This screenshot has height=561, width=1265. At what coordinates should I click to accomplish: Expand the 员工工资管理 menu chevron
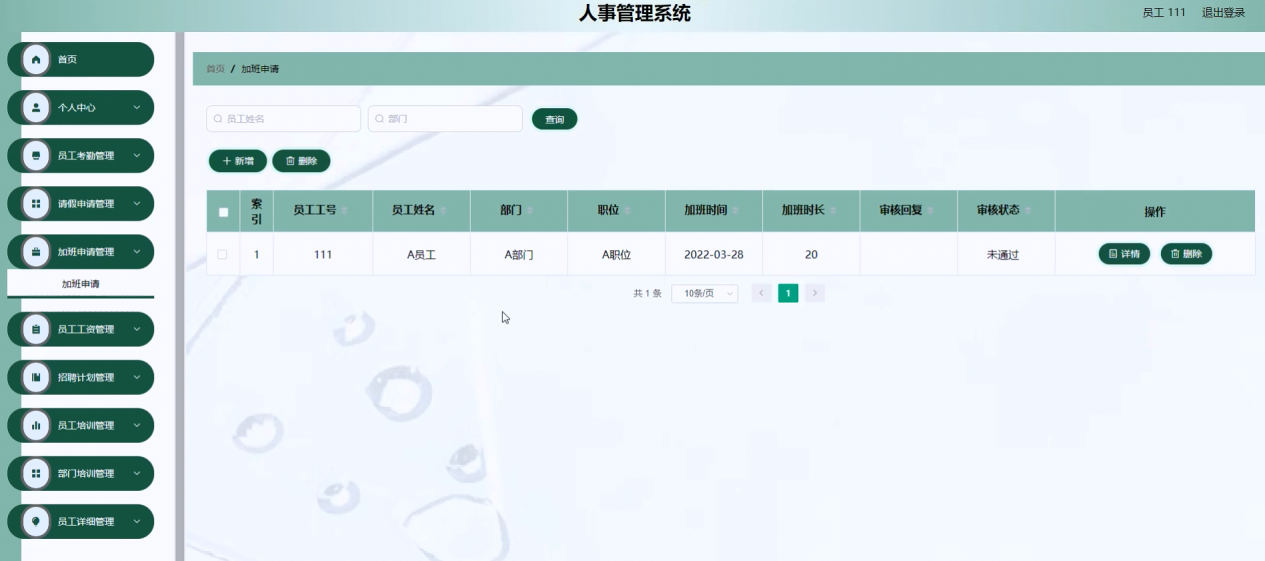pyautogui.click(x=137, y=329)
